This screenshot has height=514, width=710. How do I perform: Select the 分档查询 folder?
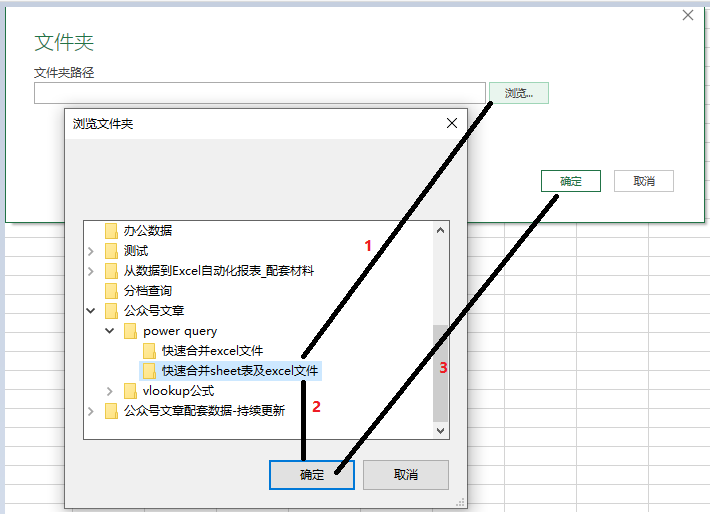[x=148, y=291]
